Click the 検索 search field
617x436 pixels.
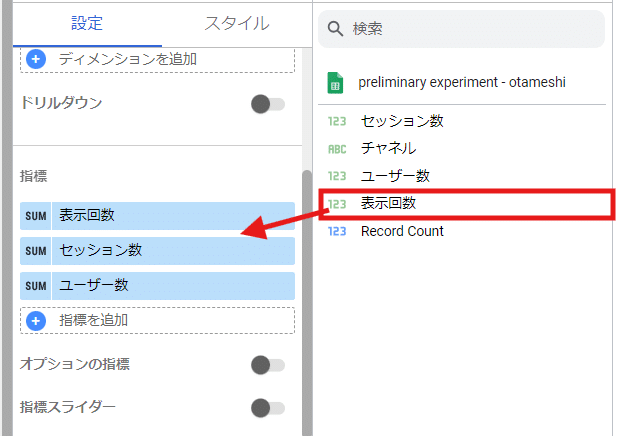pyautogui.click(x=461, y=29)
